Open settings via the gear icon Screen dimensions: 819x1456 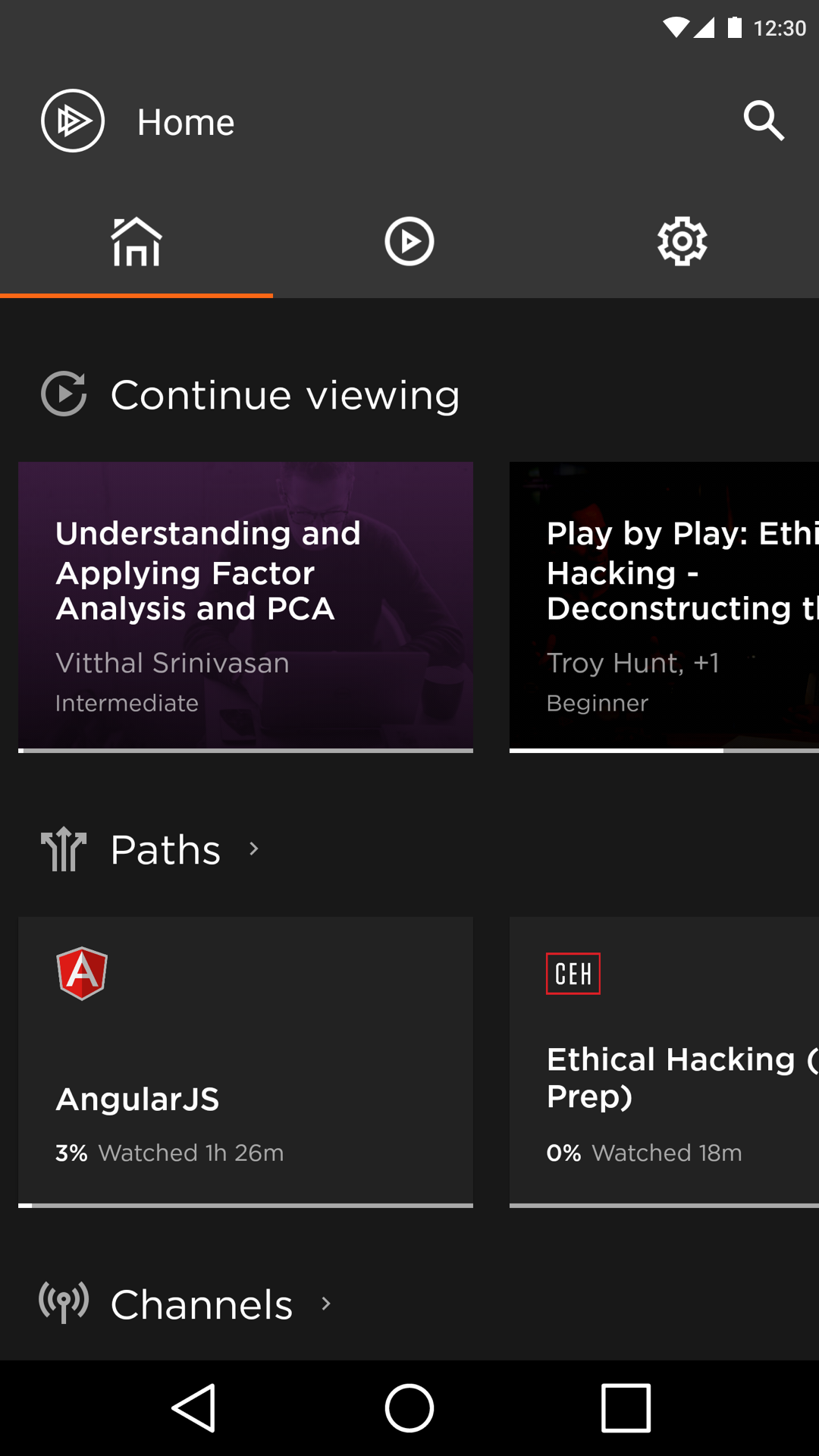coord(682,241)
